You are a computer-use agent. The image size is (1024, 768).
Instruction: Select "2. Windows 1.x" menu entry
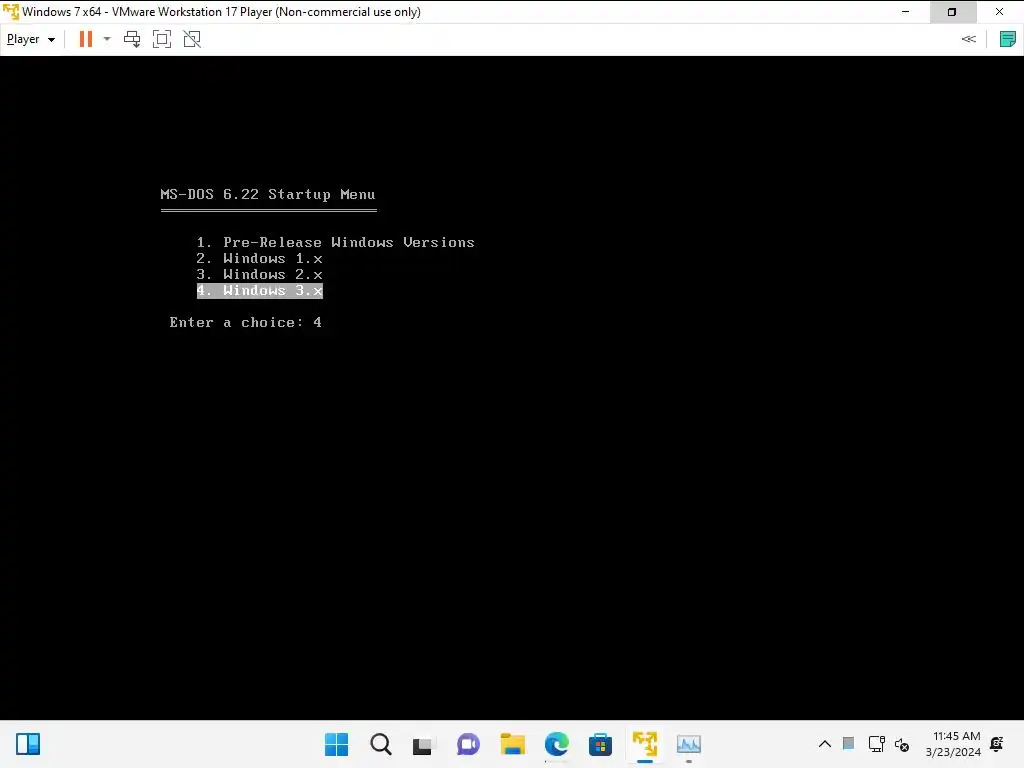coord(260,259)
